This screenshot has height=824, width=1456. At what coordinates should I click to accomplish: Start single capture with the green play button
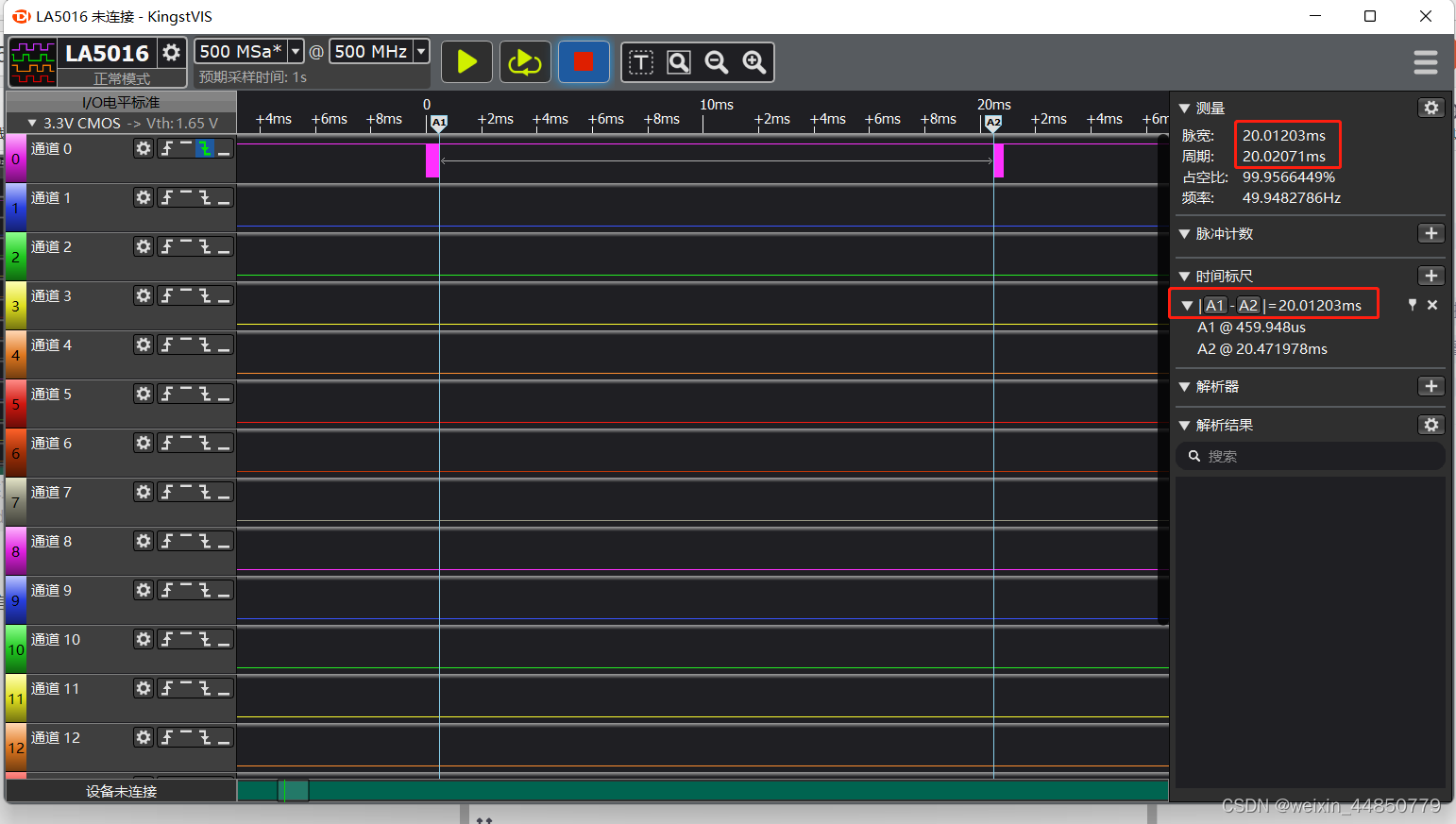point(466,62)
